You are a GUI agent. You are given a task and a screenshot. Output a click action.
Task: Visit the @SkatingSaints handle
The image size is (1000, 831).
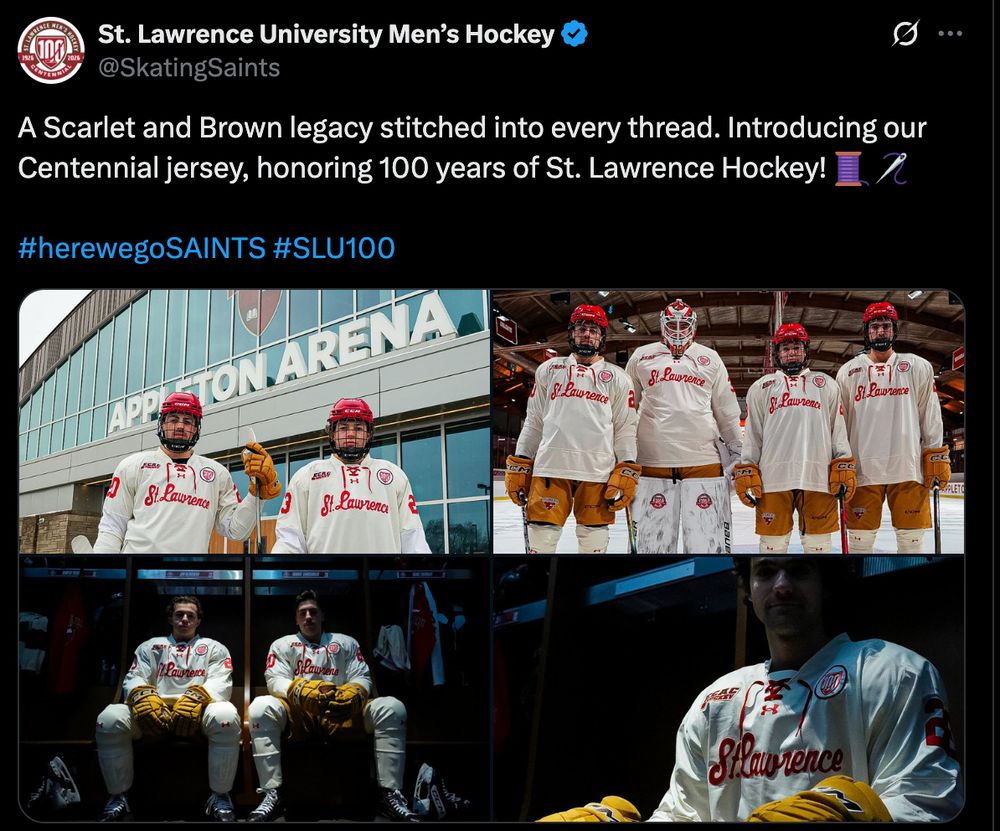point(189,68)
